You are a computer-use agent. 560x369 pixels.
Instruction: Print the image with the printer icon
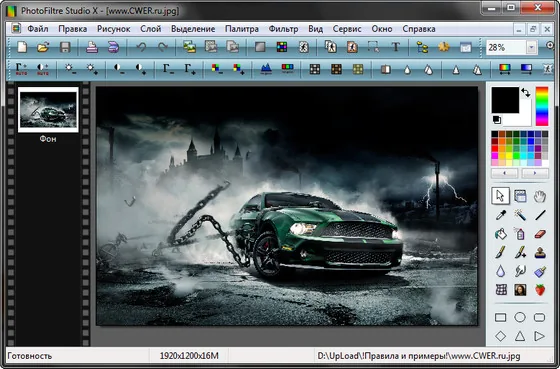point(92,47)
